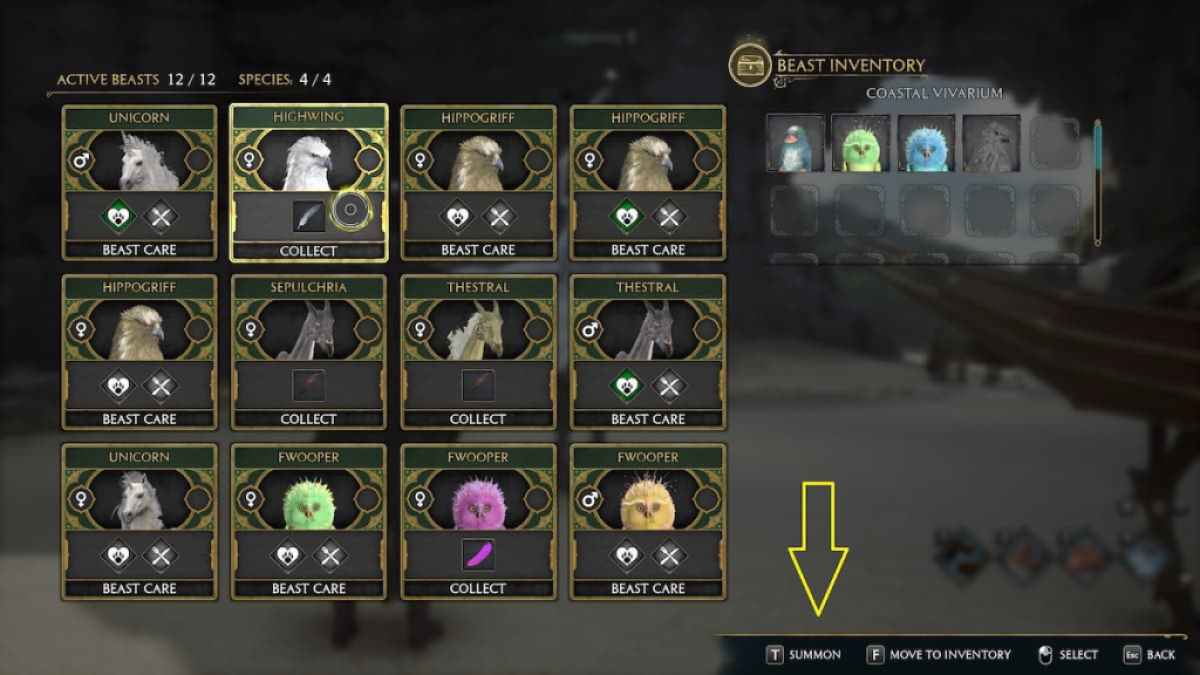Click the crossed feeding icon on male Thestral card
This screenshot has height=675, width=1200.
point(668,385)
